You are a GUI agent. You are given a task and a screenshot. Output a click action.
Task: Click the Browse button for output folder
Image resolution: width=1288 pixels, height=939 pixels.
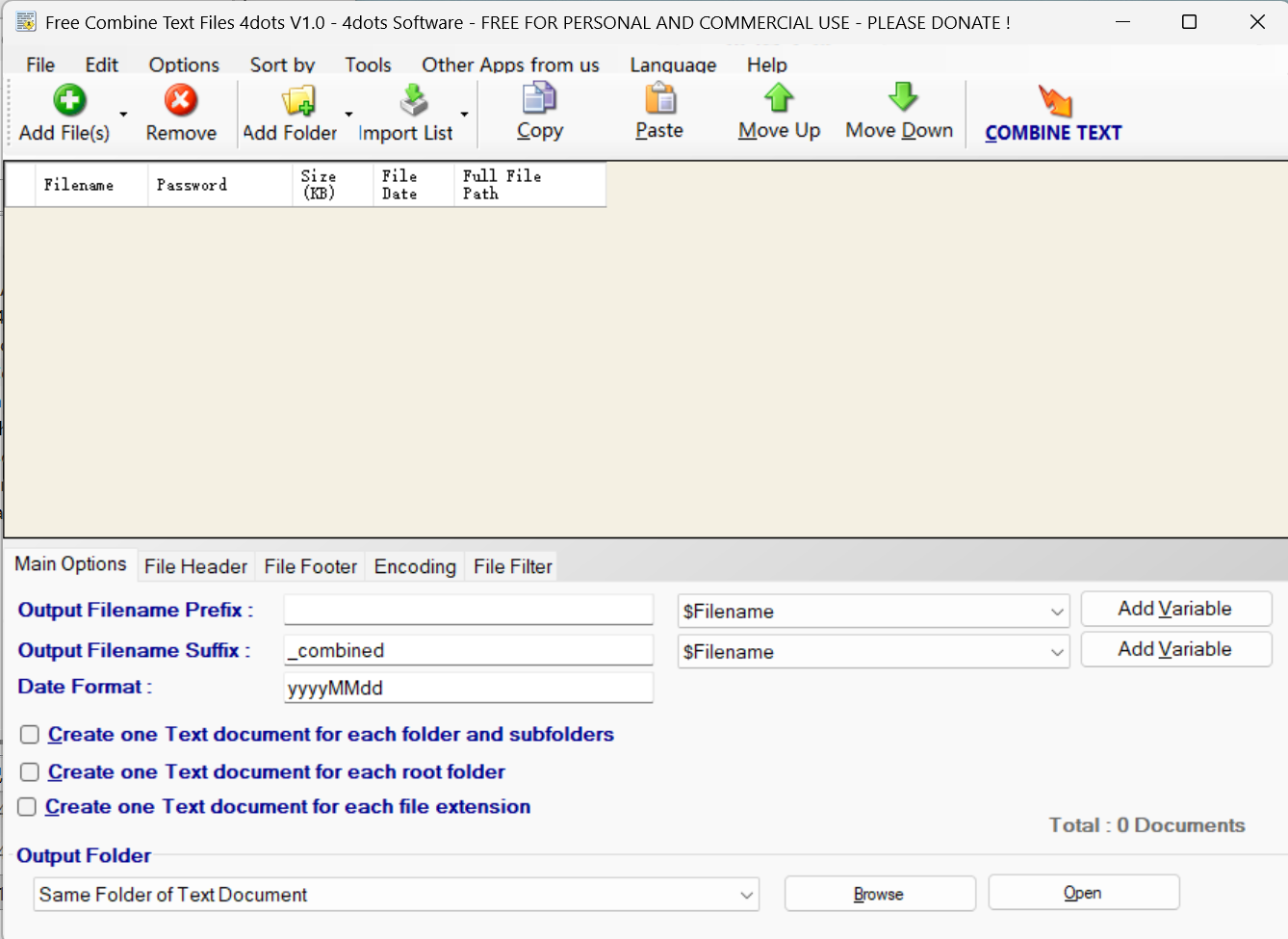click(x=879, y=894)
